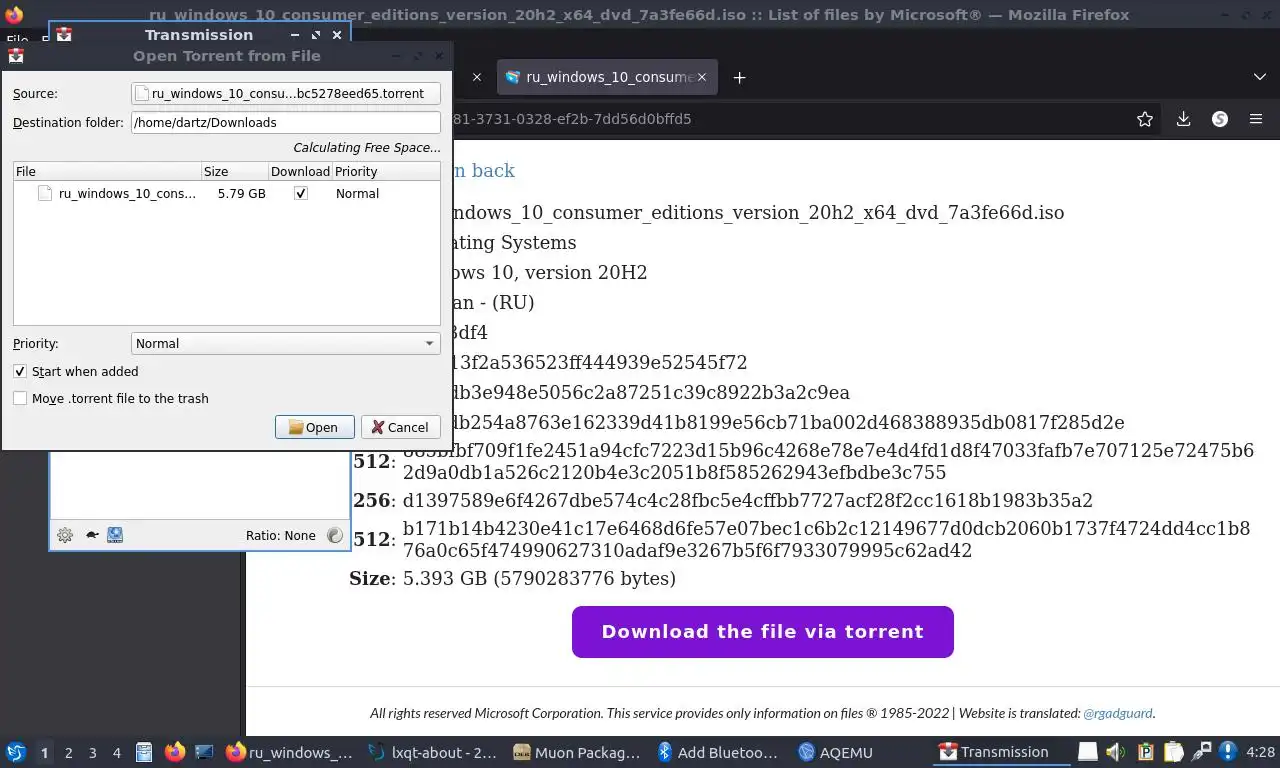This screenshot has width=1280, height=768.
Task: Sort file list by Size column header
Action: coord(235,171)
